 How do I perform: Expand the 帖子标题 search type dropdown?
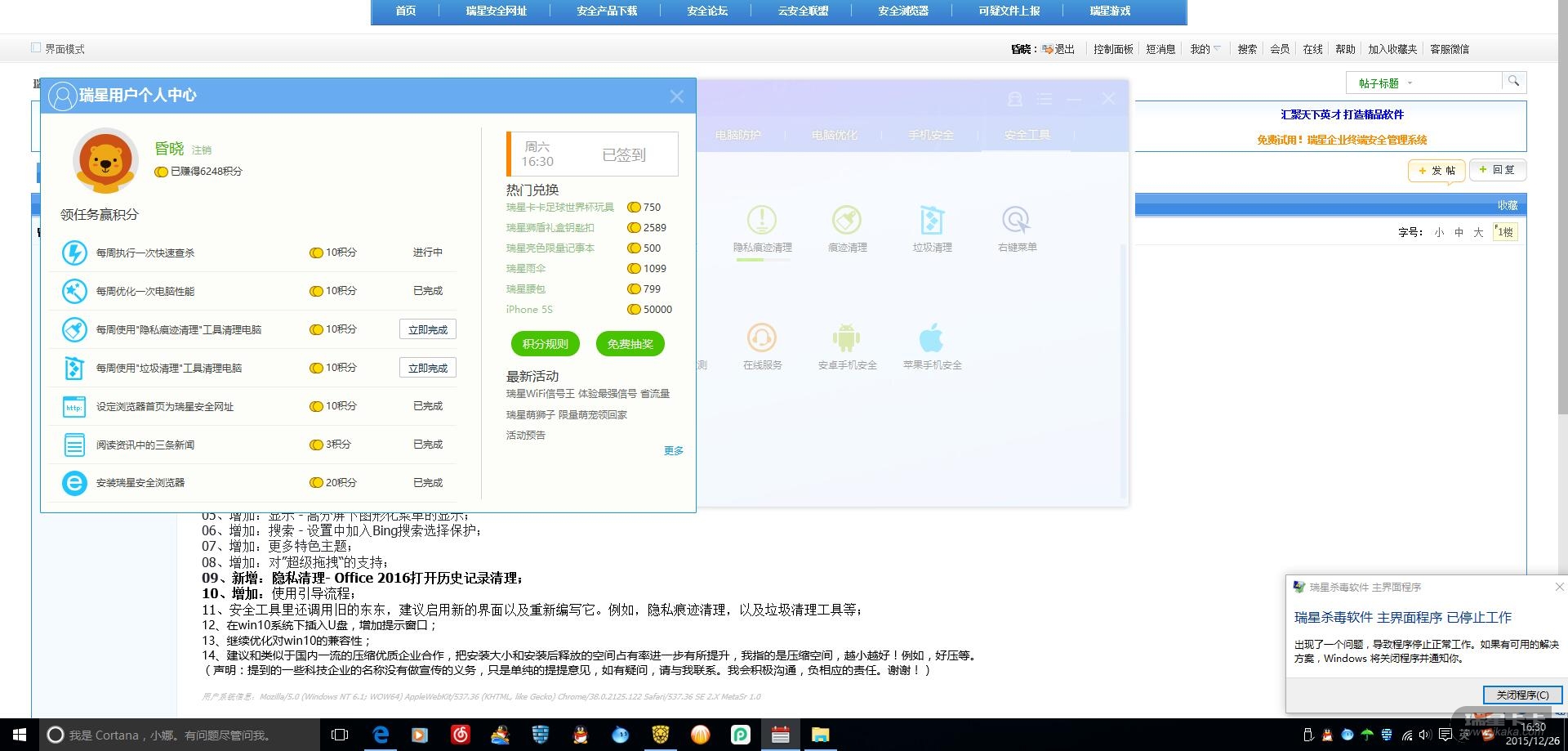(x=1386, y=83)
